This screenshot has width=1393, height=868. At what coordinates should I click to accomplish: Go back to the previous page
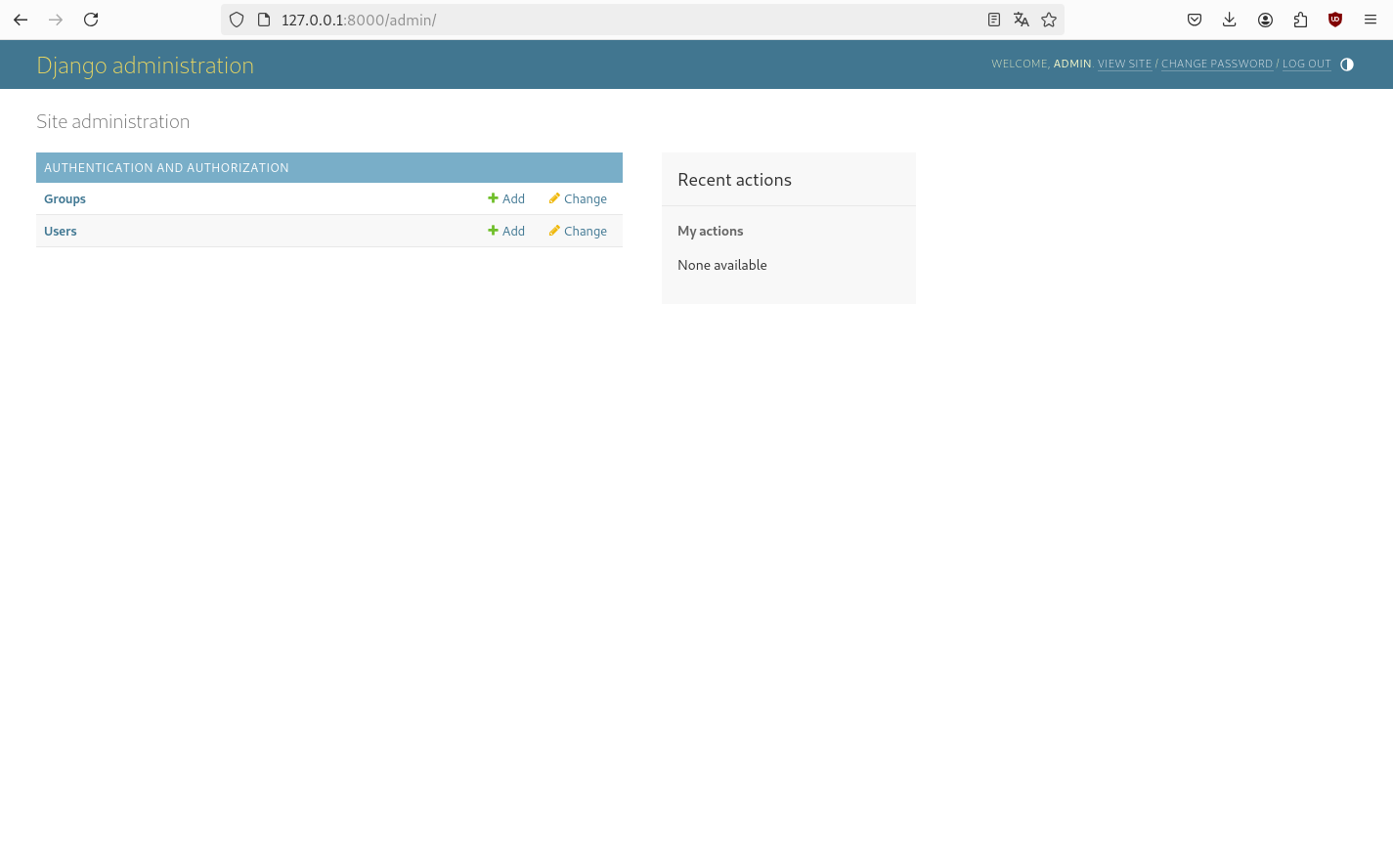(x=21, y=20)
